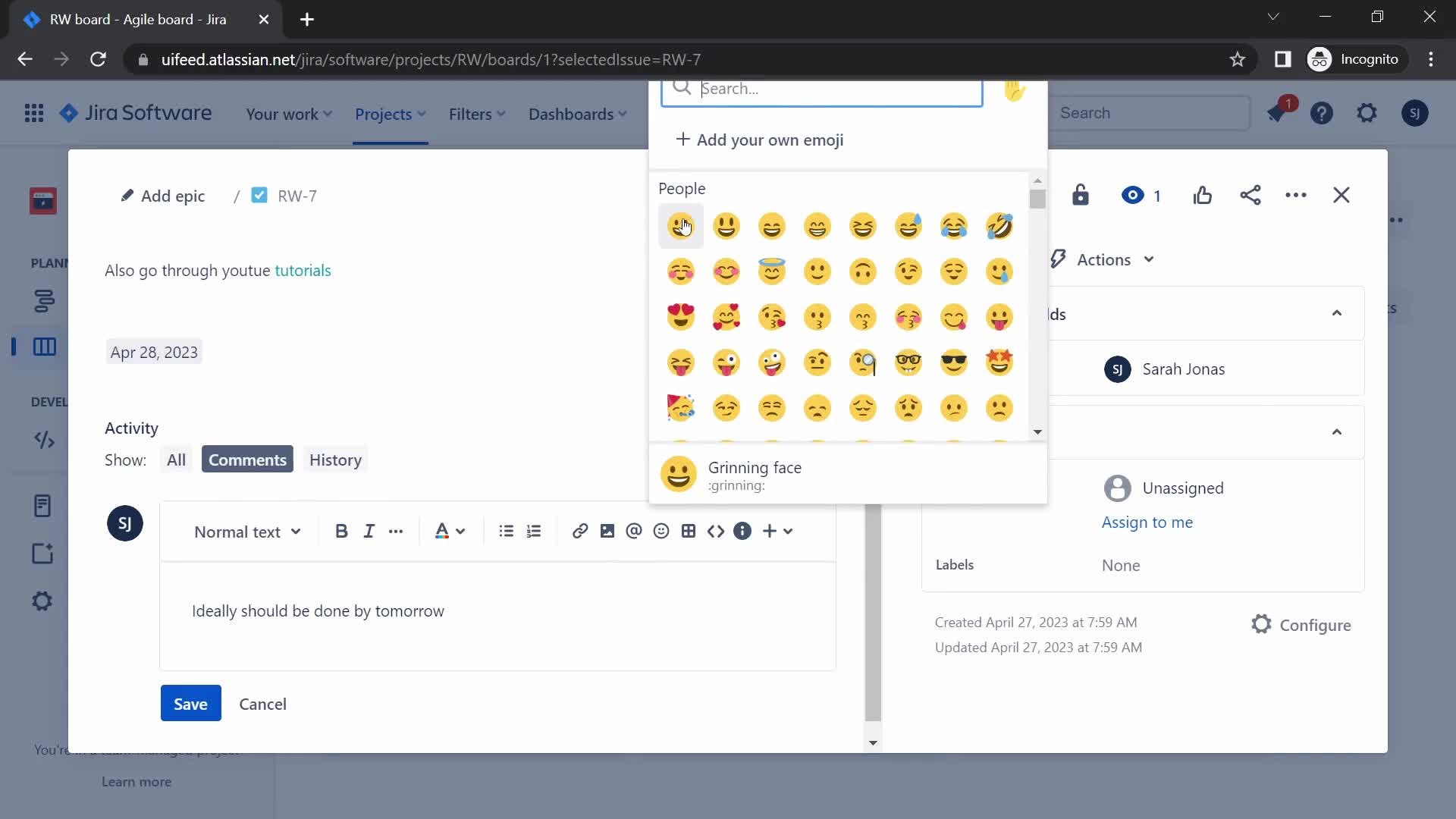Click the bullet list icon
This screenshot has width=1456, height=819.
click(506, 531)
